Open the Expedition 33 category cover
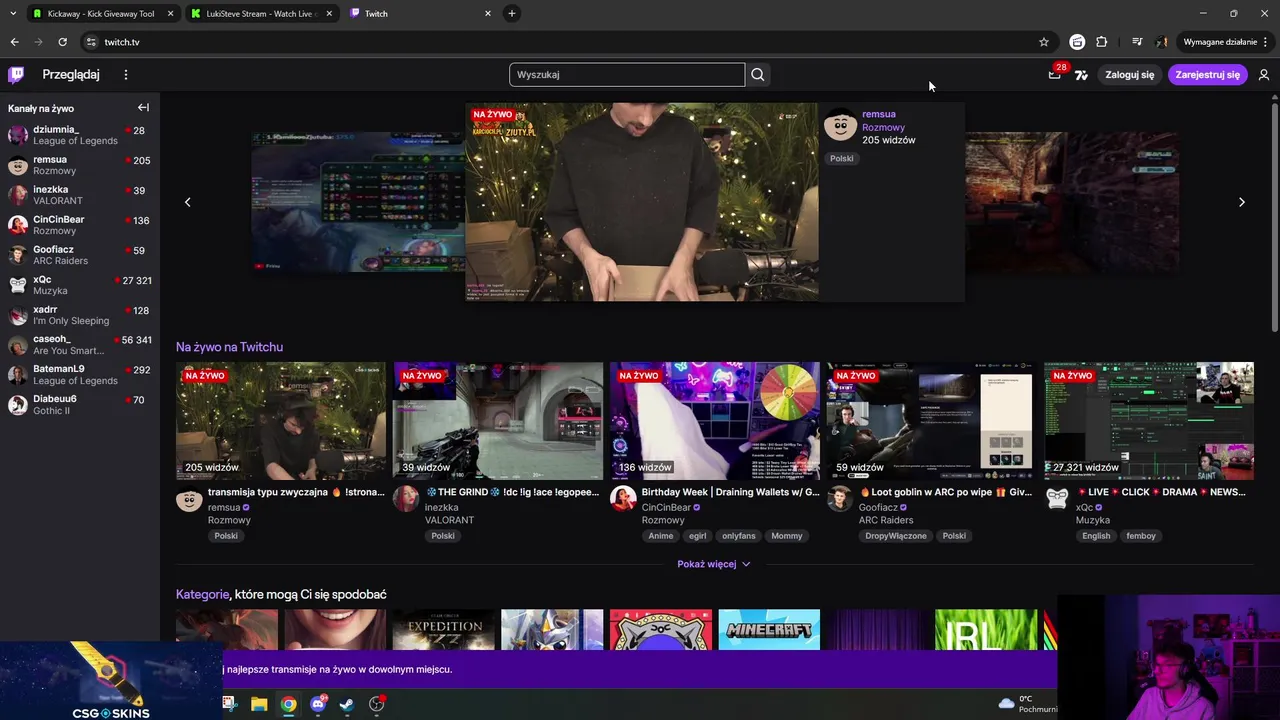Image resolution: width=1280 pixels, height=720 pixels. click(444, 630)
